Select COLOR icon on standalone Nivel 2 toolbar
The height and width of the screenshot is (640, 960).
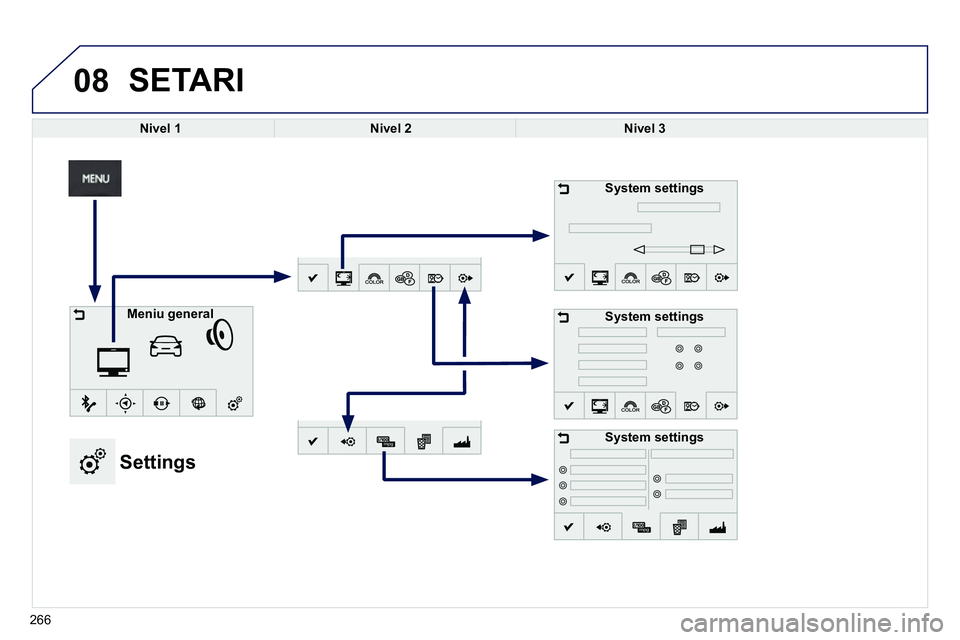click(x=374, y=278)
